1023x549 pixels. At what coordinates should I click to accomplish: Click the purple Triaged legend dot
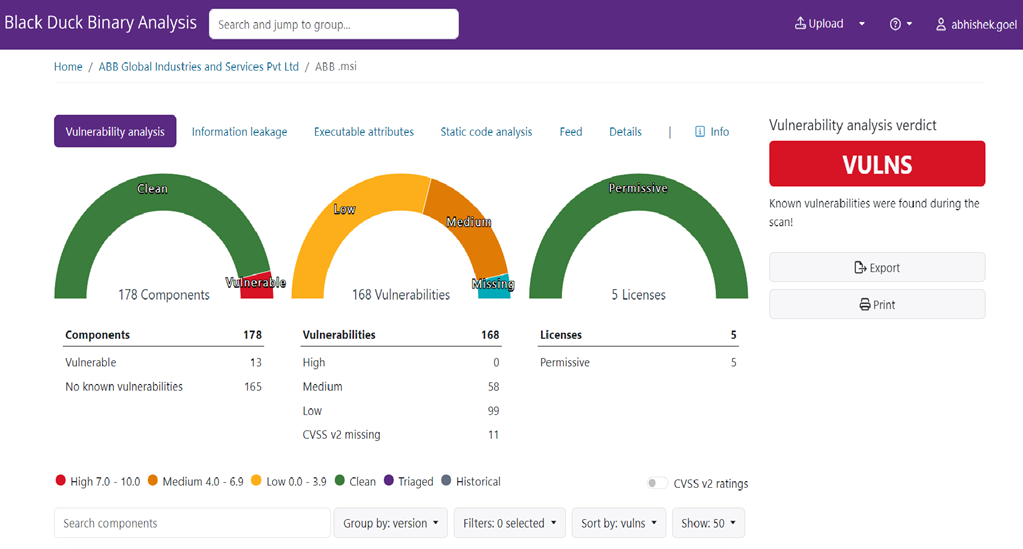click(x=389, y=480)
